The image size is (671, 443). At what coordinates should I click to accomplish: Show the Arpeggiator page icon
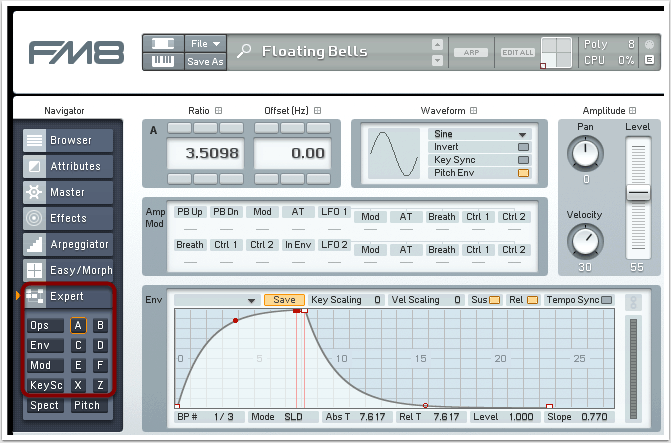pos(34,245)
